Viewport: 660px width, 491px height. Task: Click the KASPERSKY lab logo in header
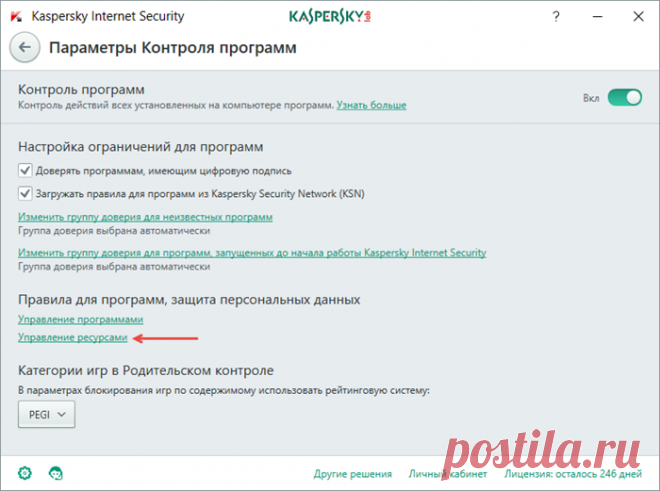(330, 16)
